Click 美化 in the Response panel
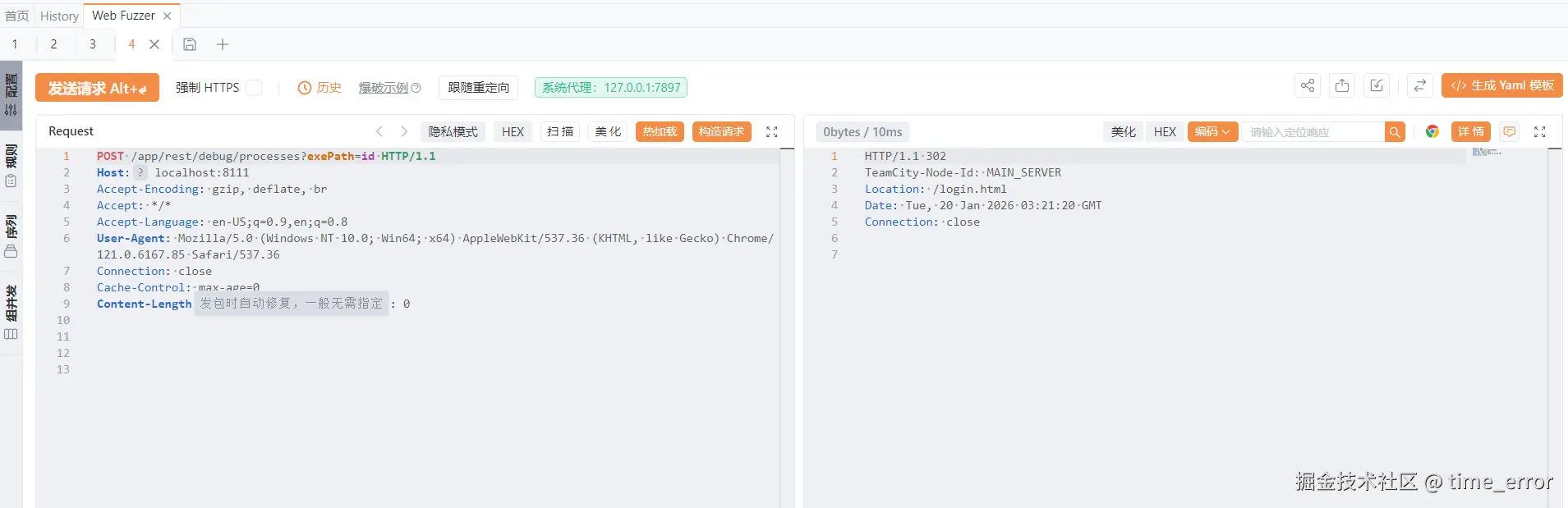Image resolution: width=1568 pixels, height=508 pixels. (1124, 131)
